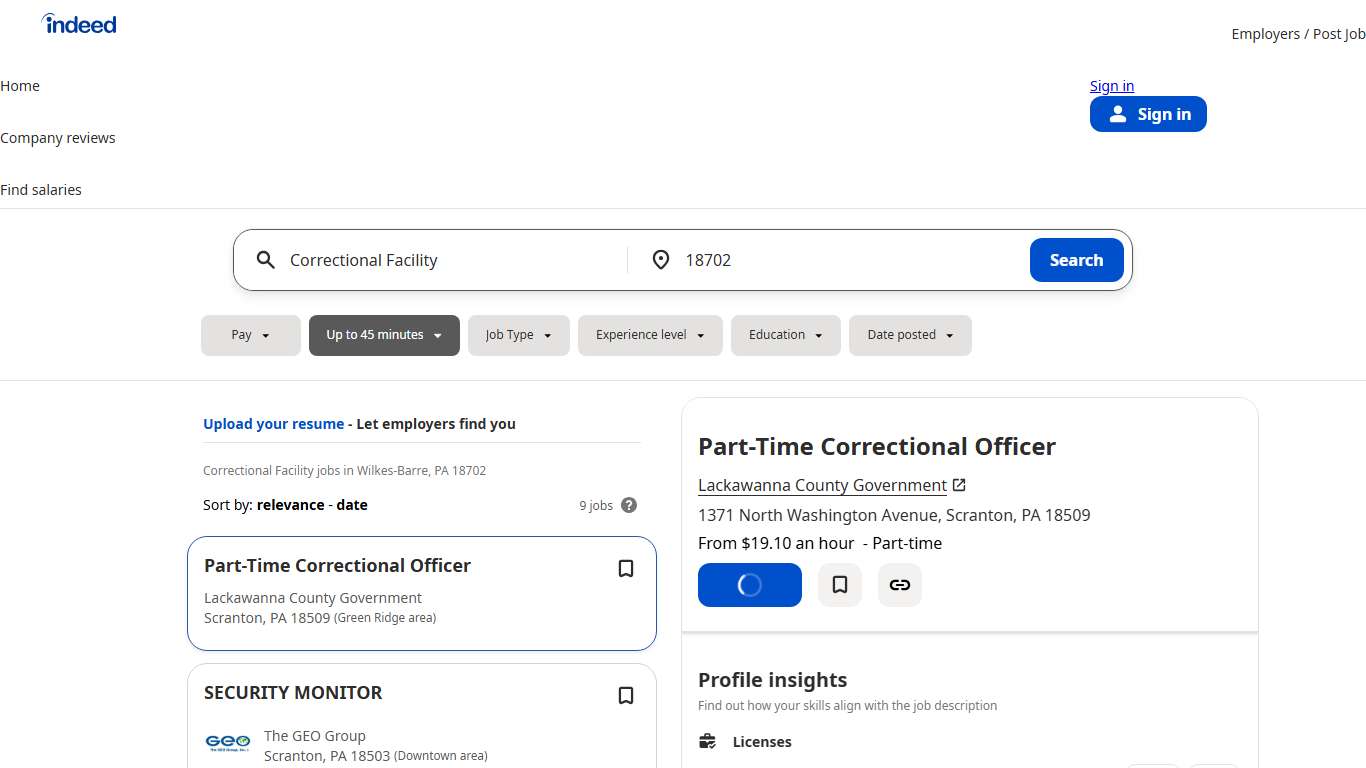Sort results by date

coord(351,505)
